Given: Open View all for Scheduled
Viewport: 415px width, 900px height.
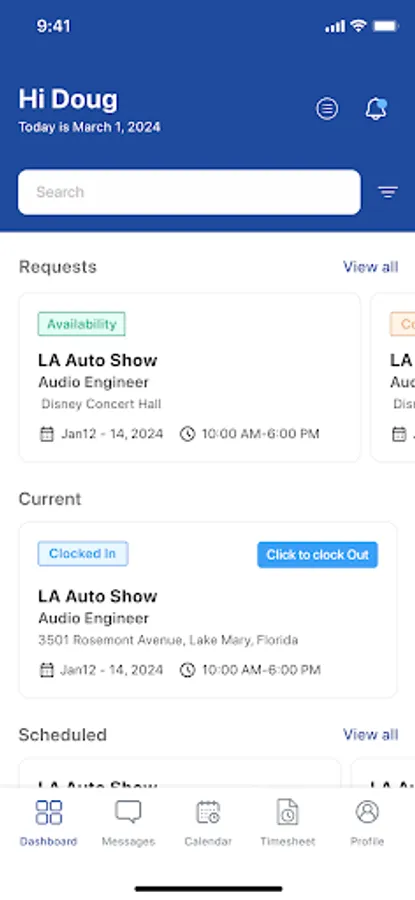Looking at the screenshot, I should pos(370,735).
